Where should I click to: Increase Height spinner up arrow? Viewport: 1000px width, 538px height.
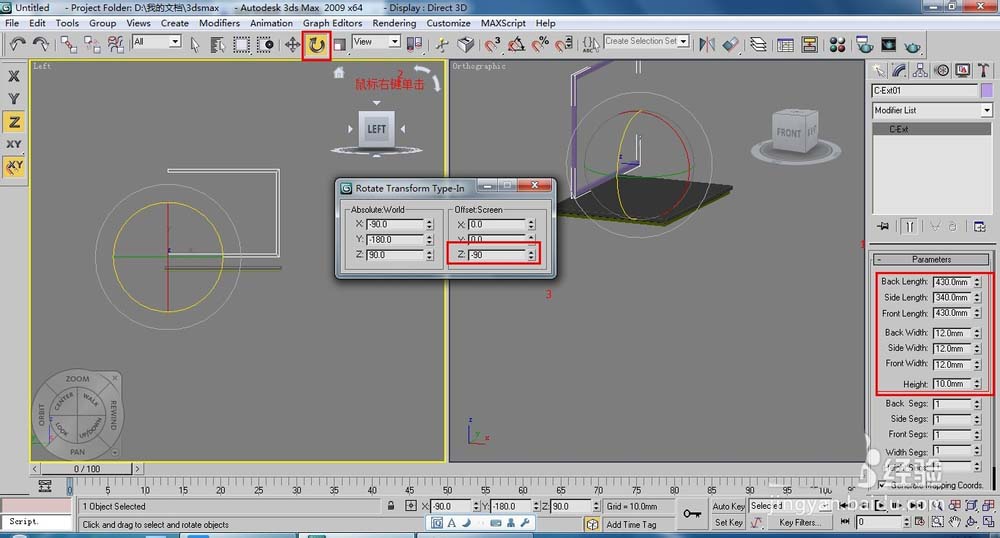[977, 381]
